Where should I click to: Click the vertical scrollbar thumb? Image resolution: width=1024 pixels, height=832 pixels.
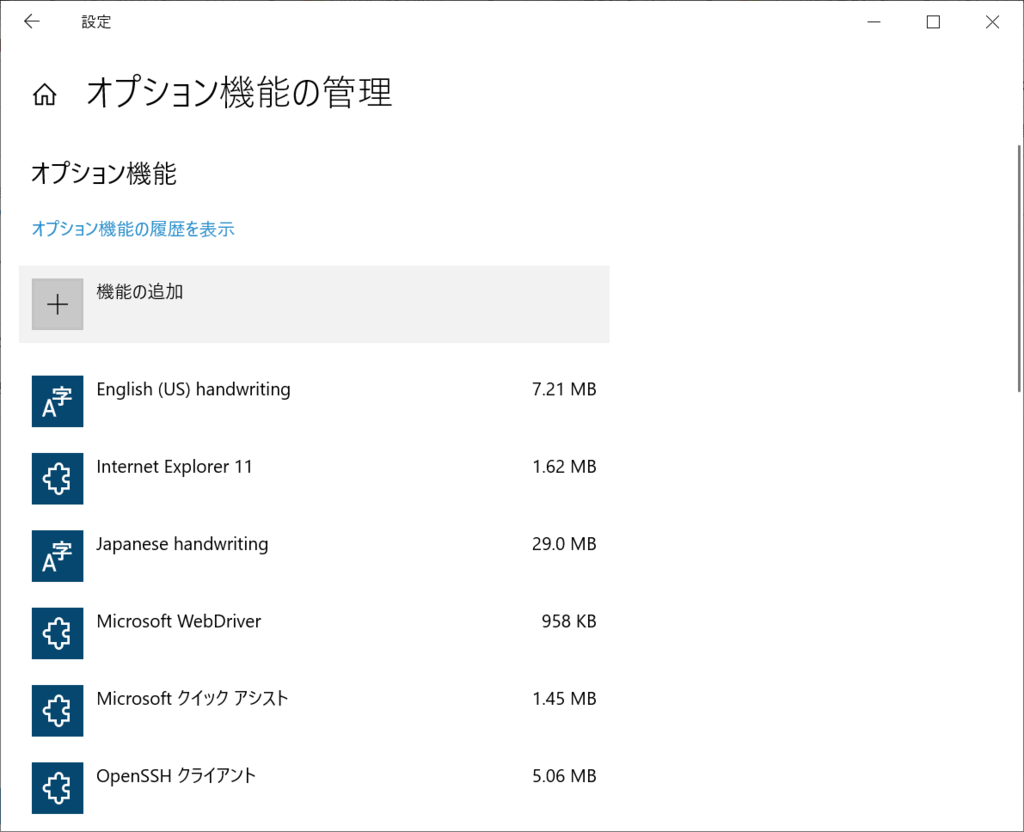[1019, 268]
